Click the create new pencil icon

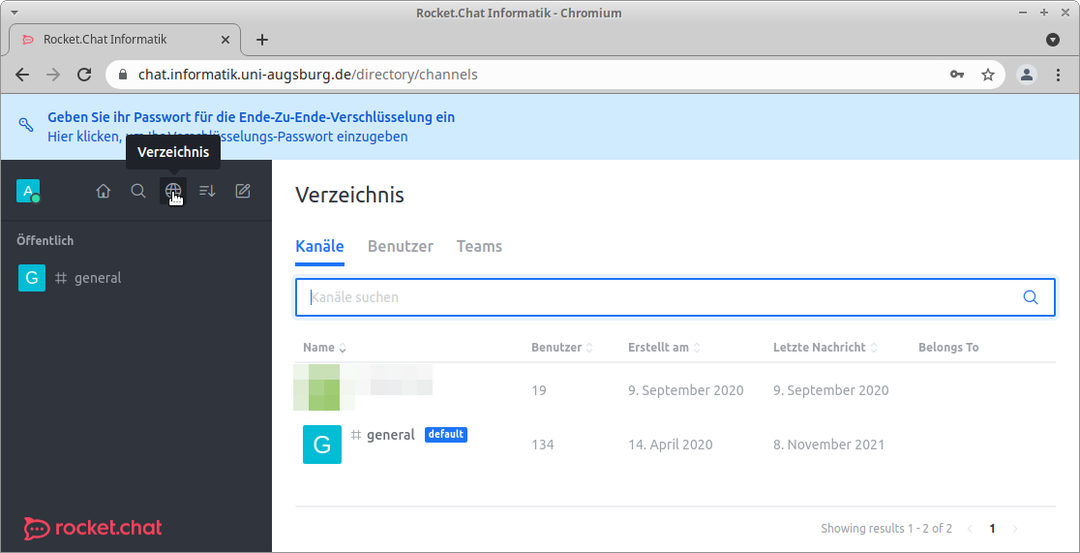pos(242,191)
